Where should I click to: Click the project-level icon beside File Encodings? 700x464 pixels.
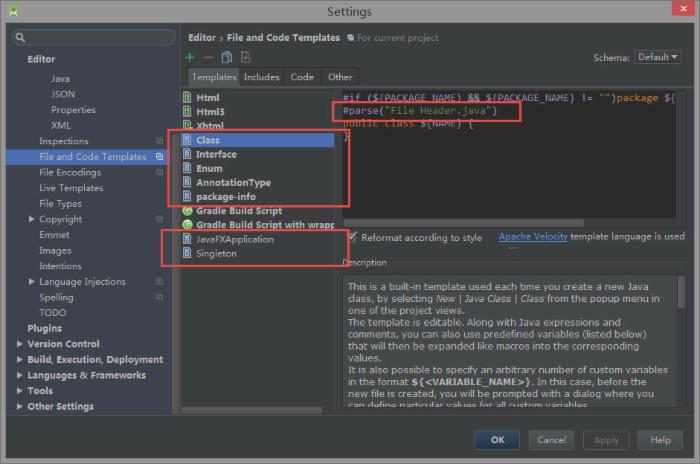(160, 172)
